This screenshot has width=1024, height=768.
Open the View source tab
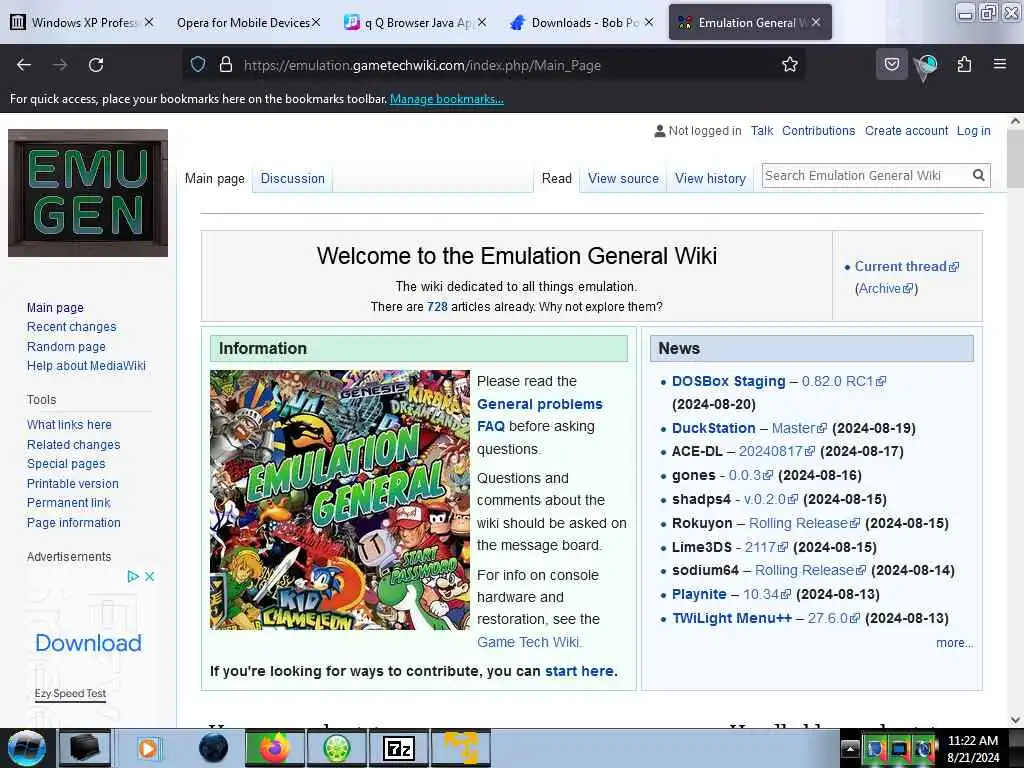click(623, 178)
